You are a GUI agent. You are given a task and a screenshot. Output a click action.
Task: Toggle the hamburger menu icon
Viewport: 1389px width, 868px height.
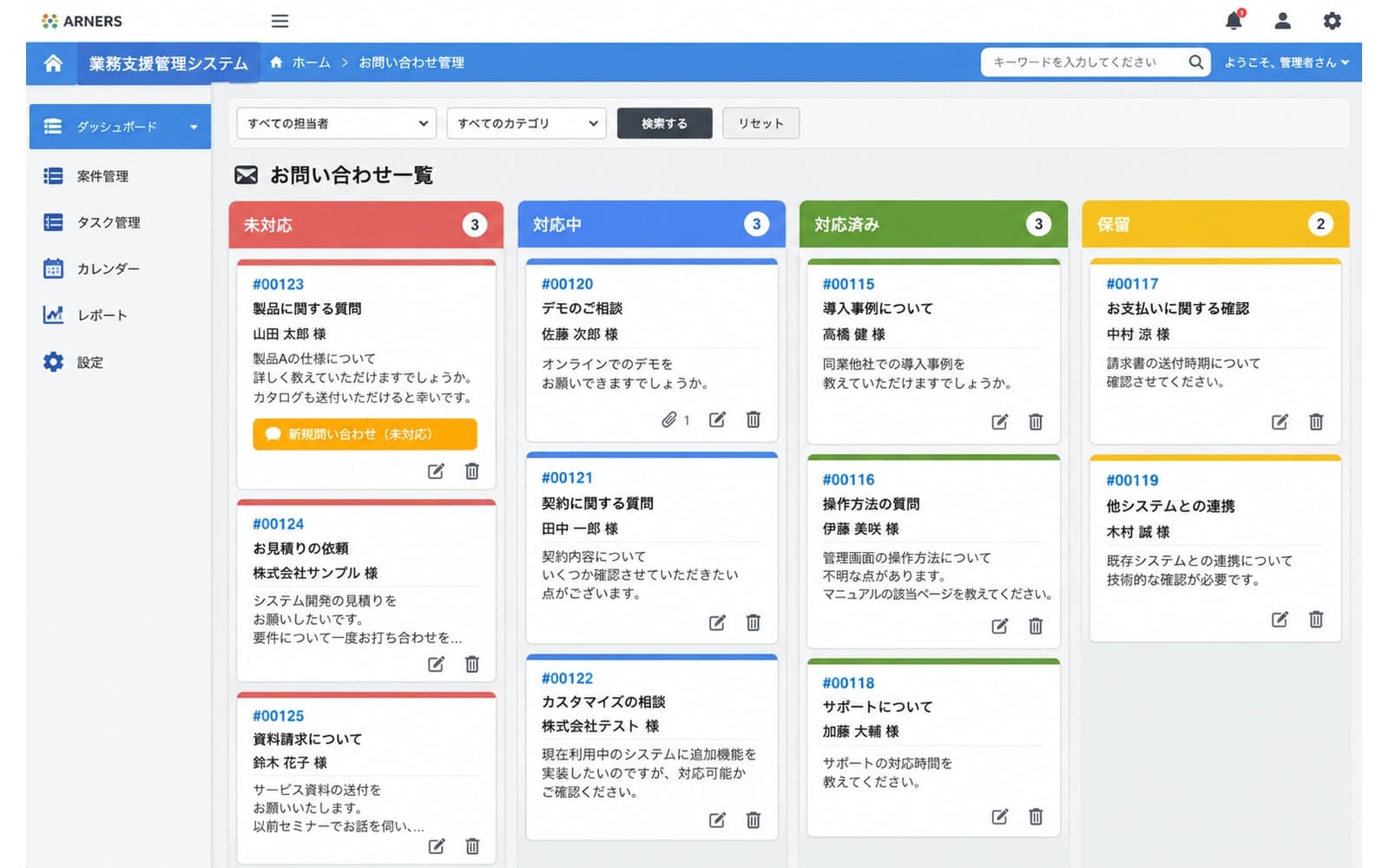[x=280, y=21]
